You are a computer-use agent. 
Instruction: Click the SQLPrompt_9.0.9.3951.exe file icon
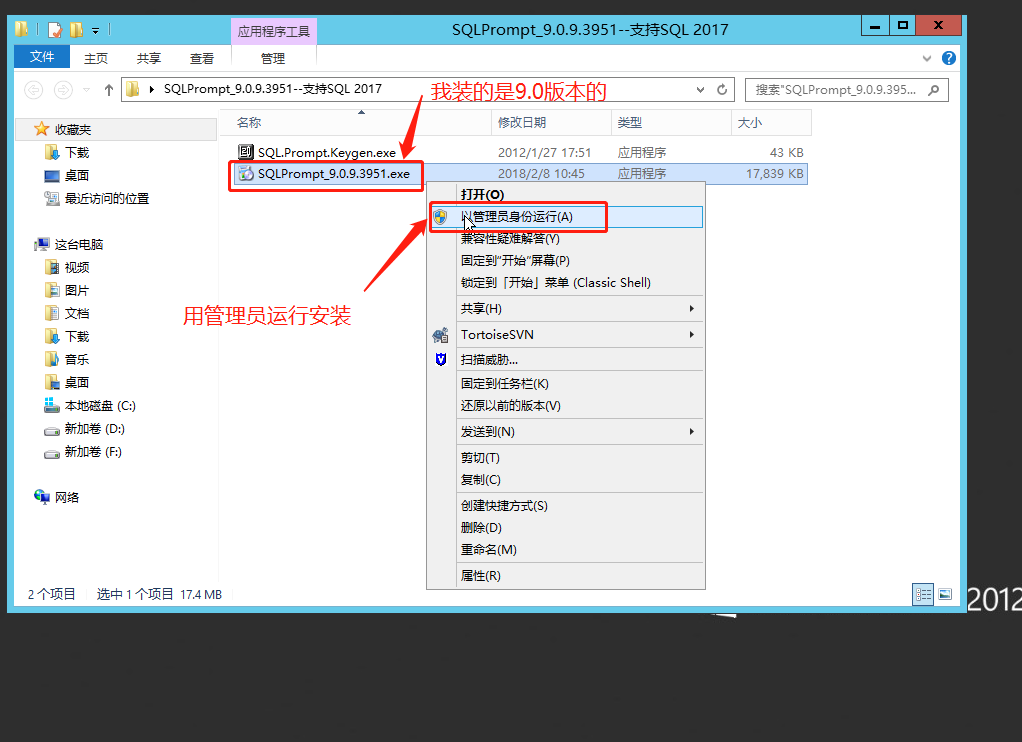(246, 173)
